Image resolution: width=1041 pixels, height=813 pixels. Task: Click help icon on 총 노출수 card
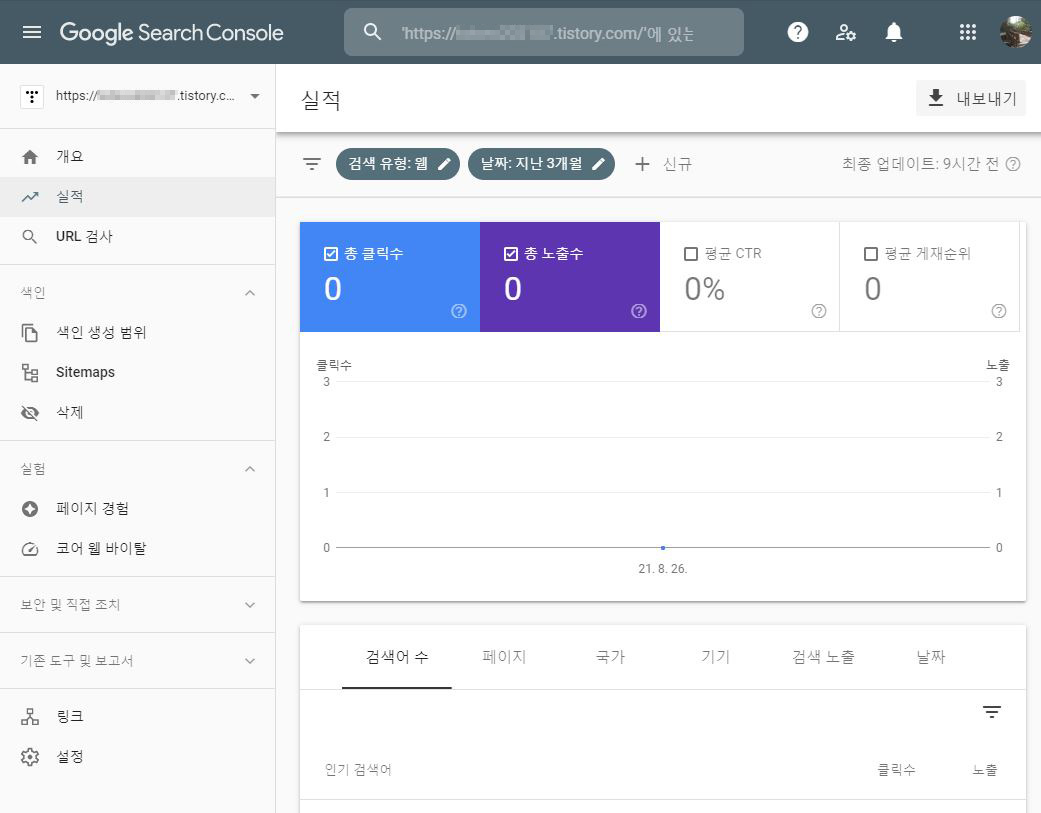[x=639, y=311]
